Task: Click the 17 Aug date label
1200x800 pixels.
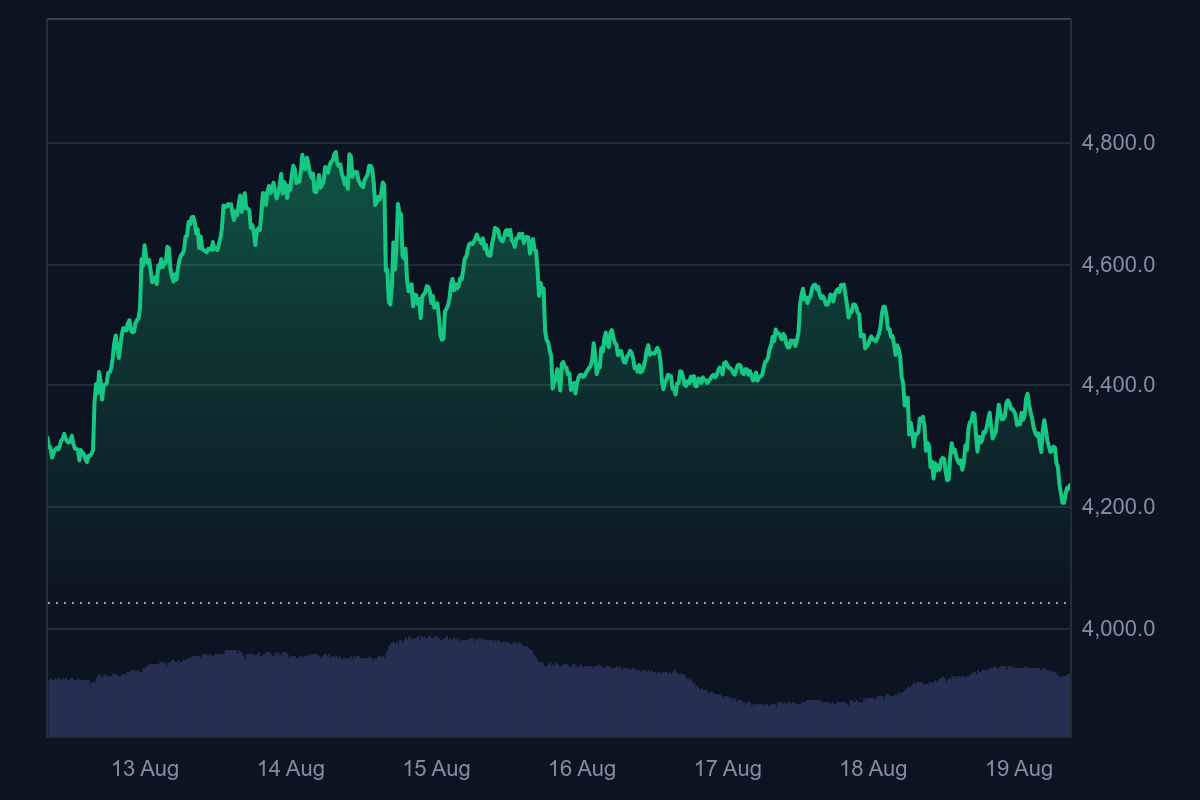Action: click(x=728, y=769)
